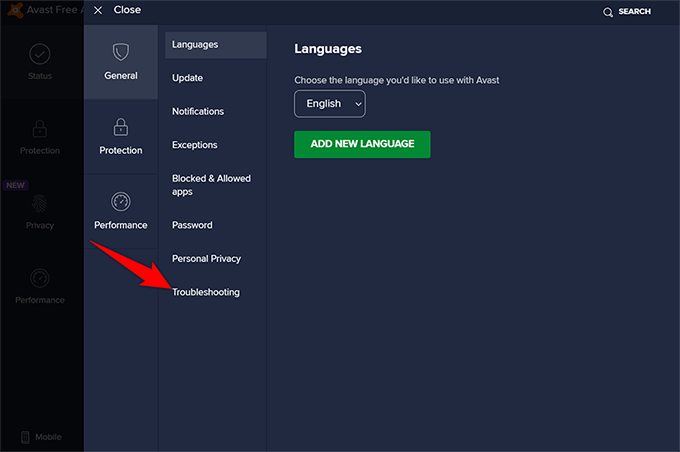Select the Notifications menu item

coord(198,111)
